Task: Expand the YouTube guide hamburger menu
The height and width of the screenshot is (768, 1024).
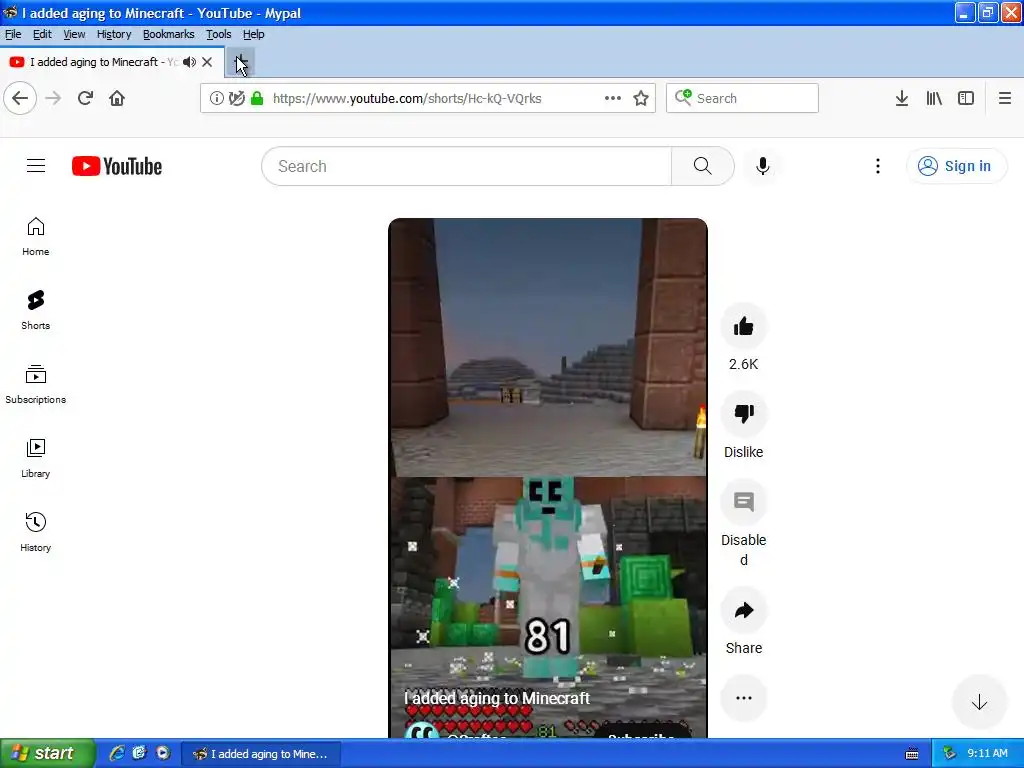Action: coord(36,166)
